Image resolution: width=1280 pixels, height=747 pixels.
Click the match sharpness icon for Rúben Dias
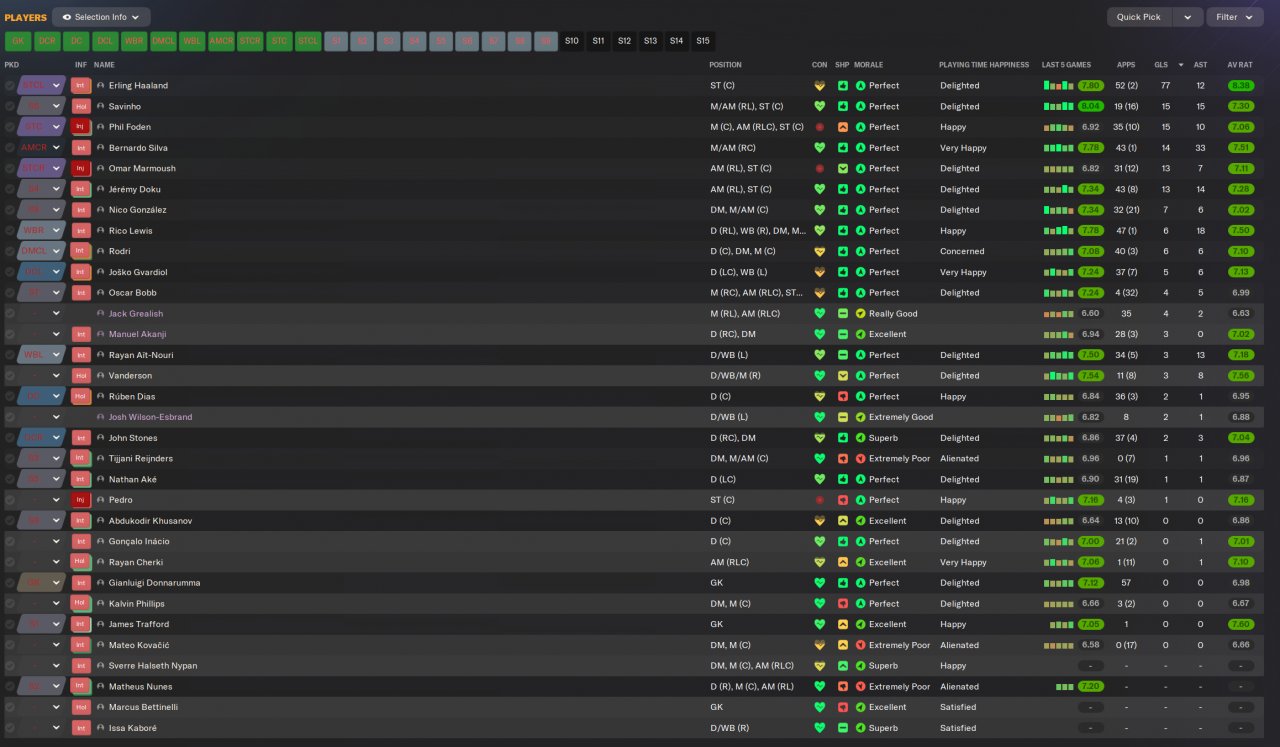[843, 397]
